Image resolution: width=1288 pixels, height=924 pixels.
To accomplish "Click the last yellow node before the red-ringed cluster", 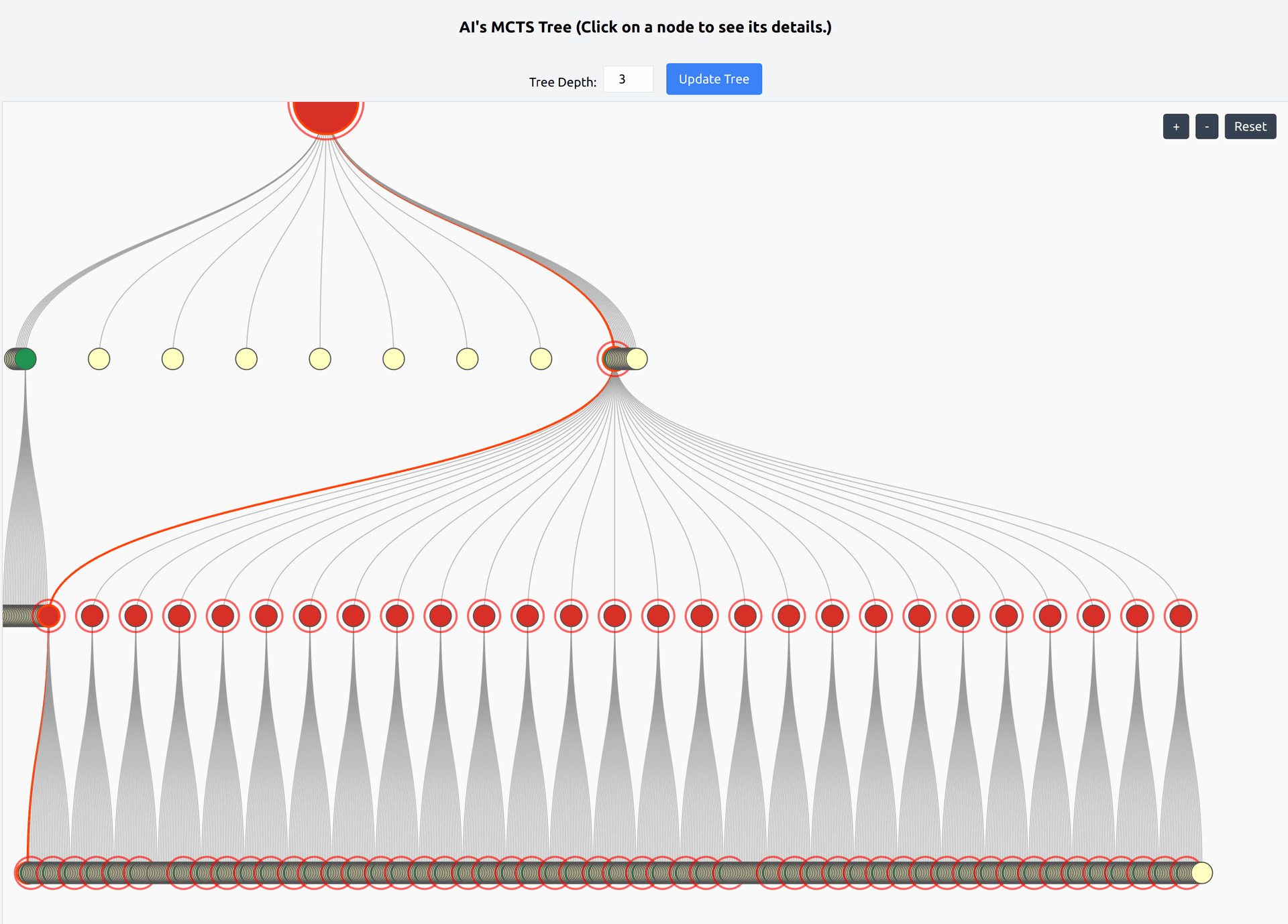I will [x=541, y=359].
